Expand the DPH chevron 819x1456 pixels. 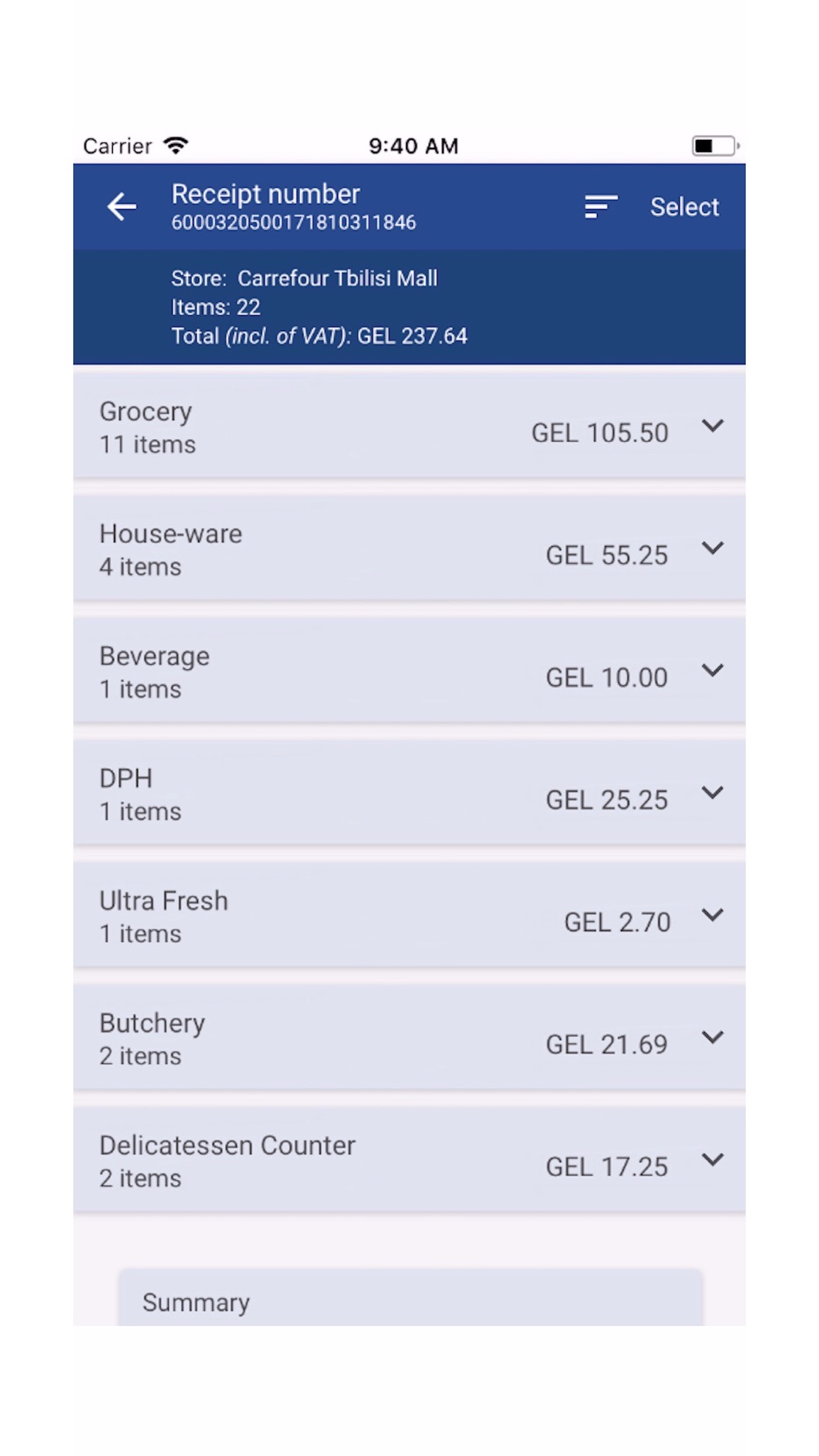coord(713,792)
